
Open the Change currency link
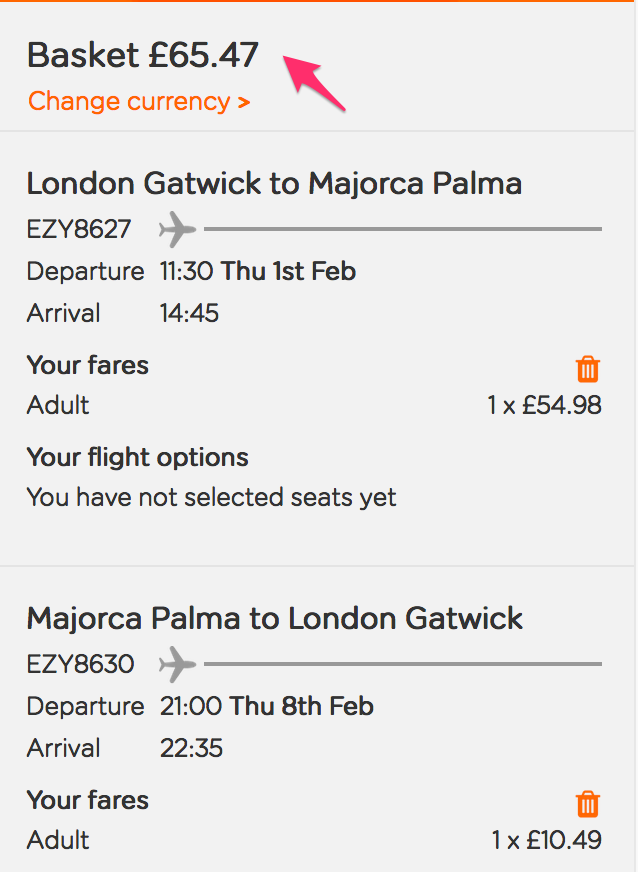tap(139, 101)
